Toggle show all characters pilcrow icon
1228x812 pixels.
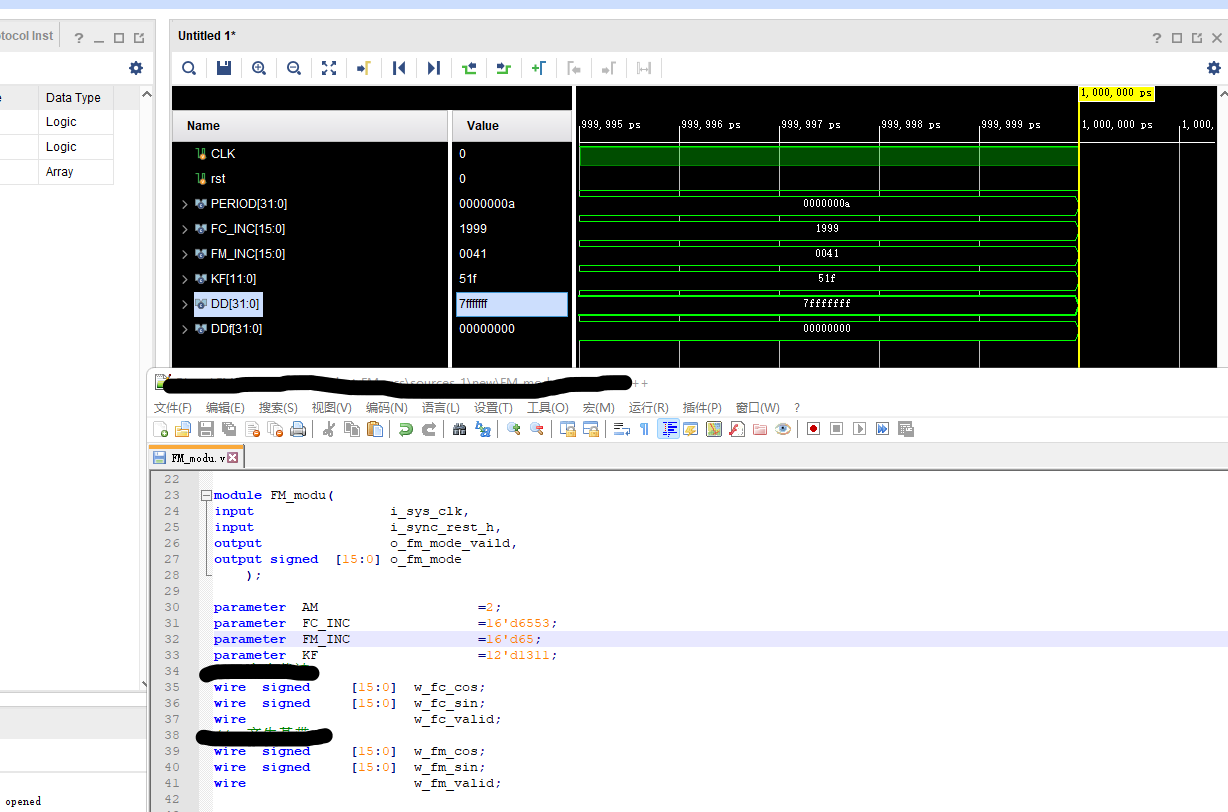point(644,429)
